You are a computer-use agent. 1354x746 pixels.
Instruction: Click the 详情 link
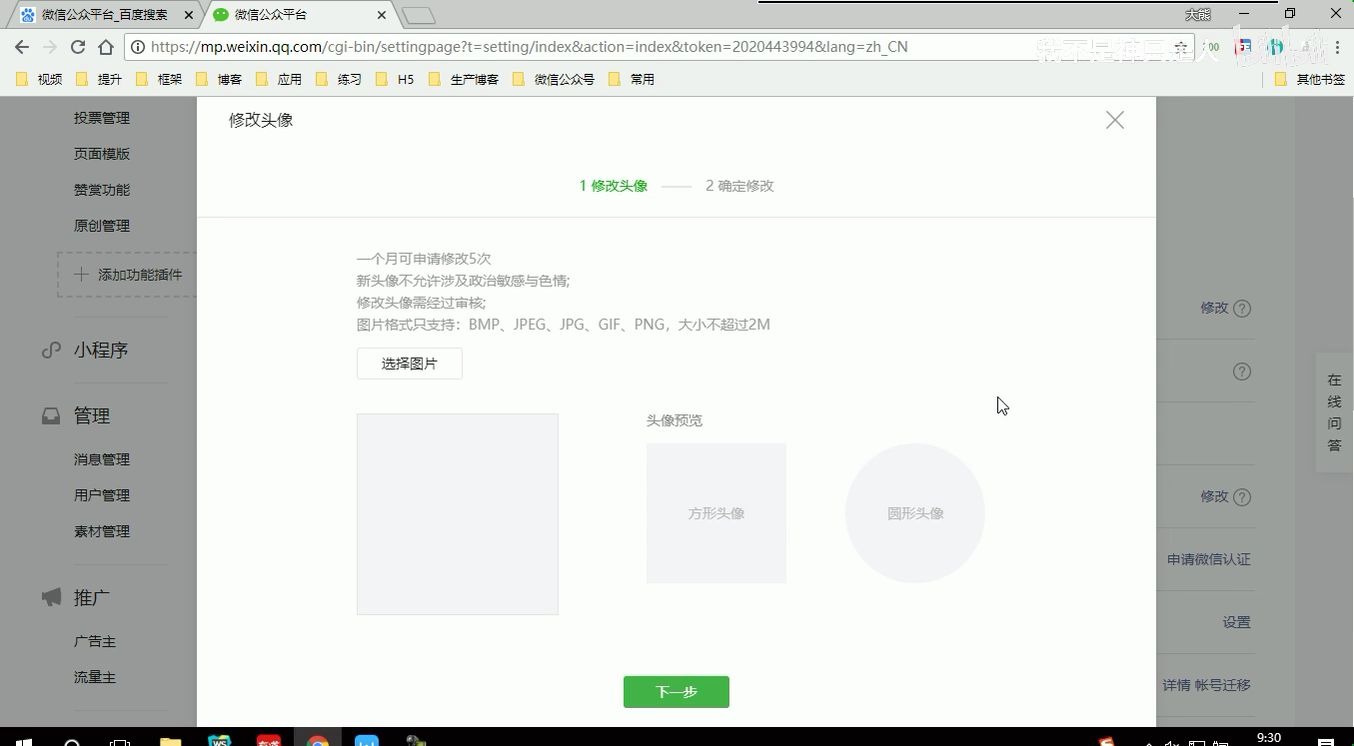1176,685
